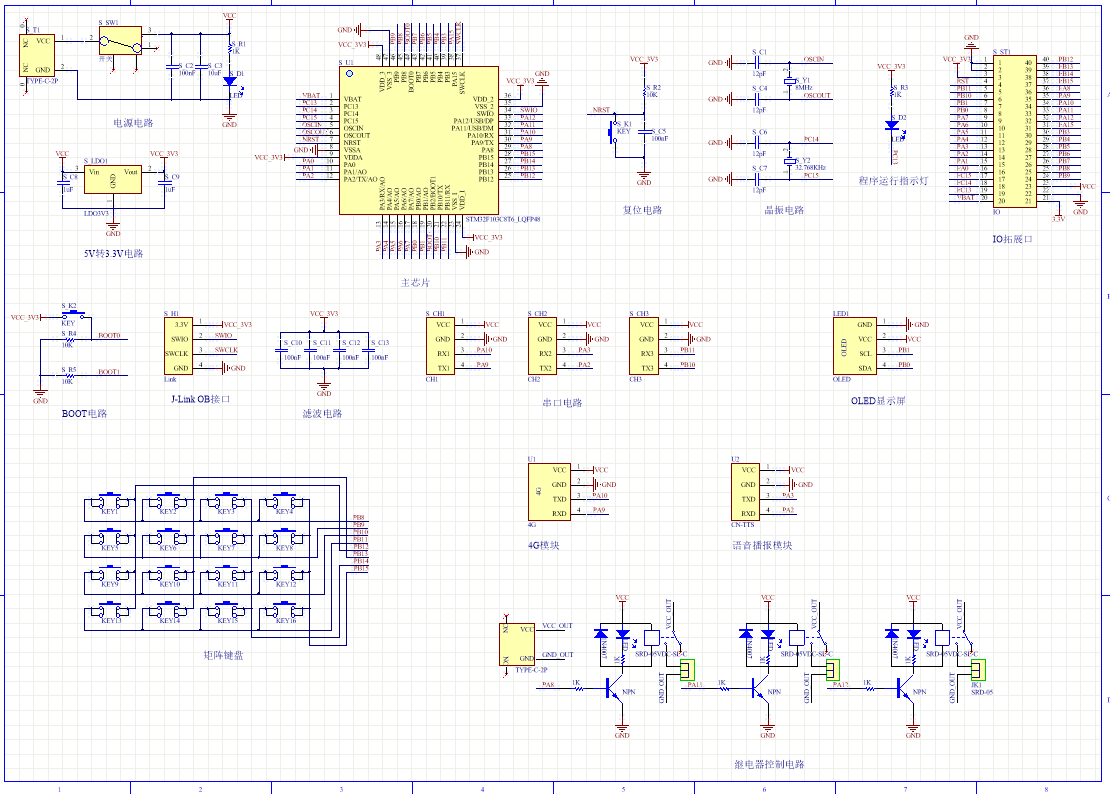Select KEY6 in the matrix keypad

(168, 539)
